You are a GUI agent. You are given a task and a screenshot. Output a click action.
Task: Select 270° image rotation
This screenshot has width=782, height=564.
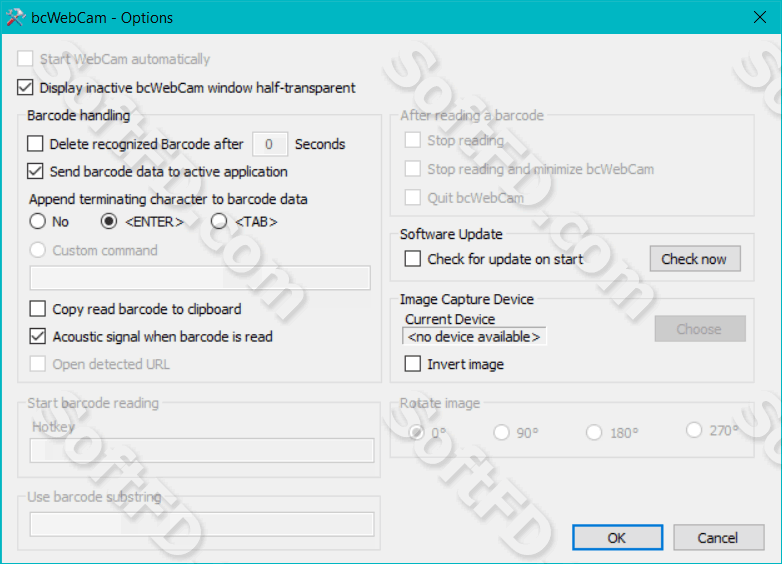(x=694, y=430)
